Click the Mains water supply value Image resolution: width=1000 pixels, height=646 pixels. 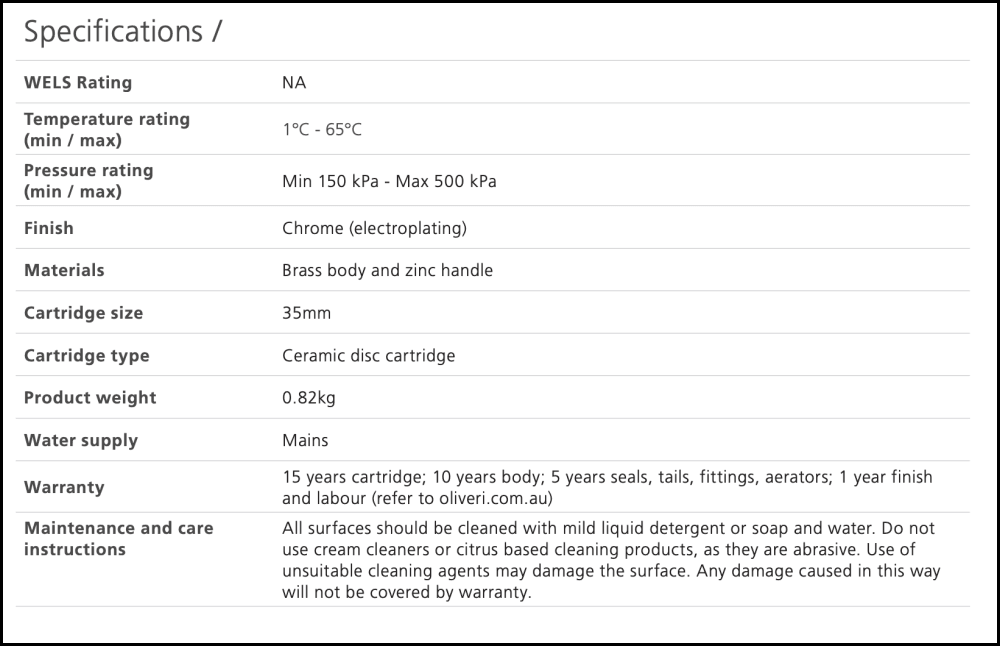click(x=305, y=440)
